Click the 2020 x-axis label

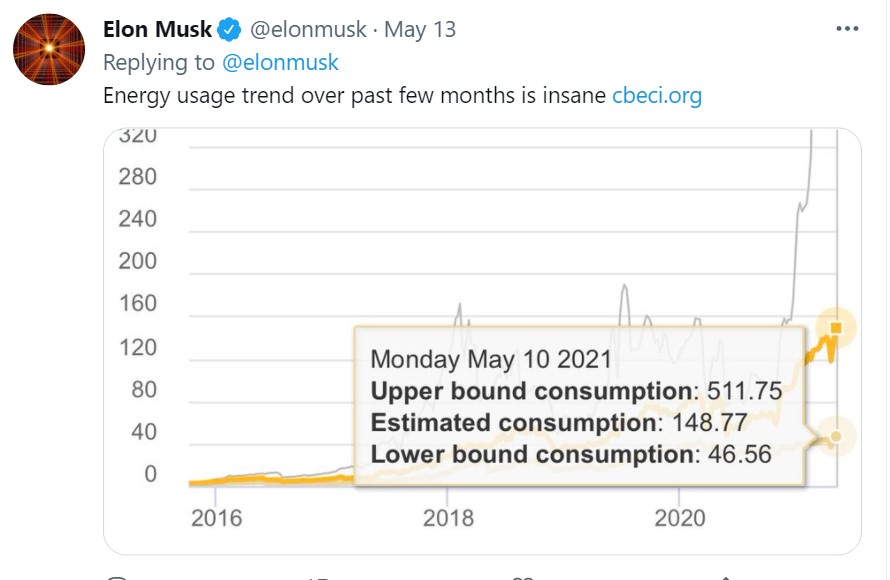pyautogui.click(x=679, y=518)
